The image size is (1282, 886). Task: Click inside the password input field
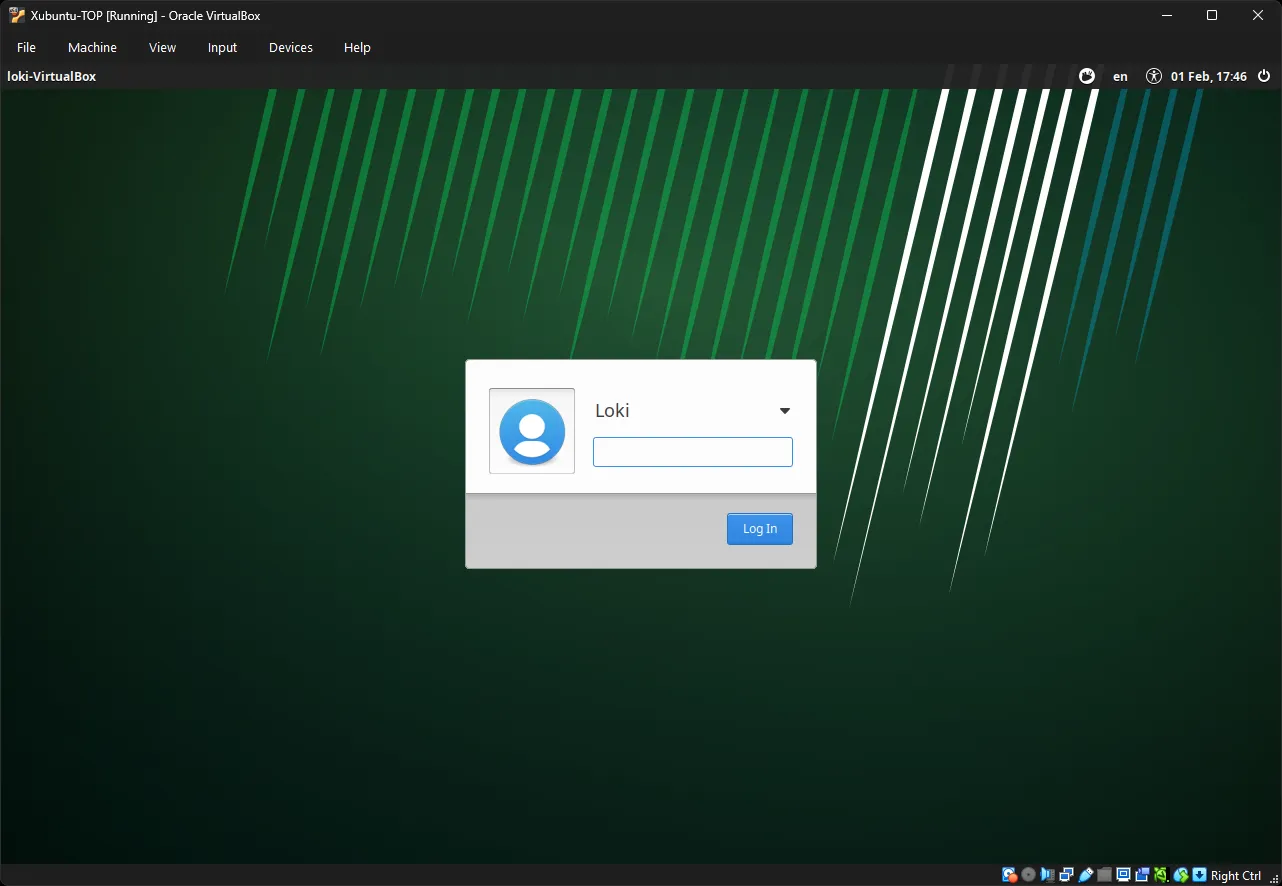[x=692, y=451]
